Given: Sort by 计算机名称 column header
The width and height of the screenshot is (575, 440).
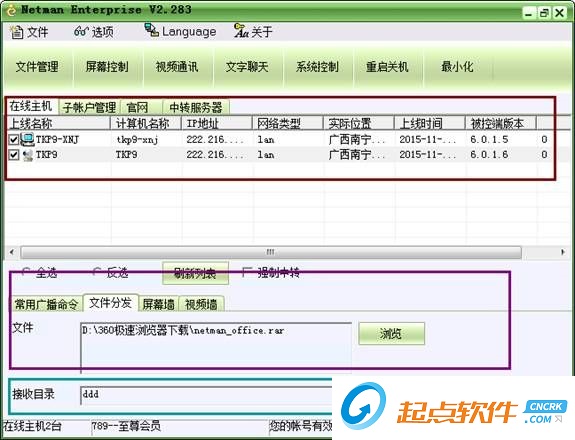Looking at the screenshot, I should click(x=146, y=124).
